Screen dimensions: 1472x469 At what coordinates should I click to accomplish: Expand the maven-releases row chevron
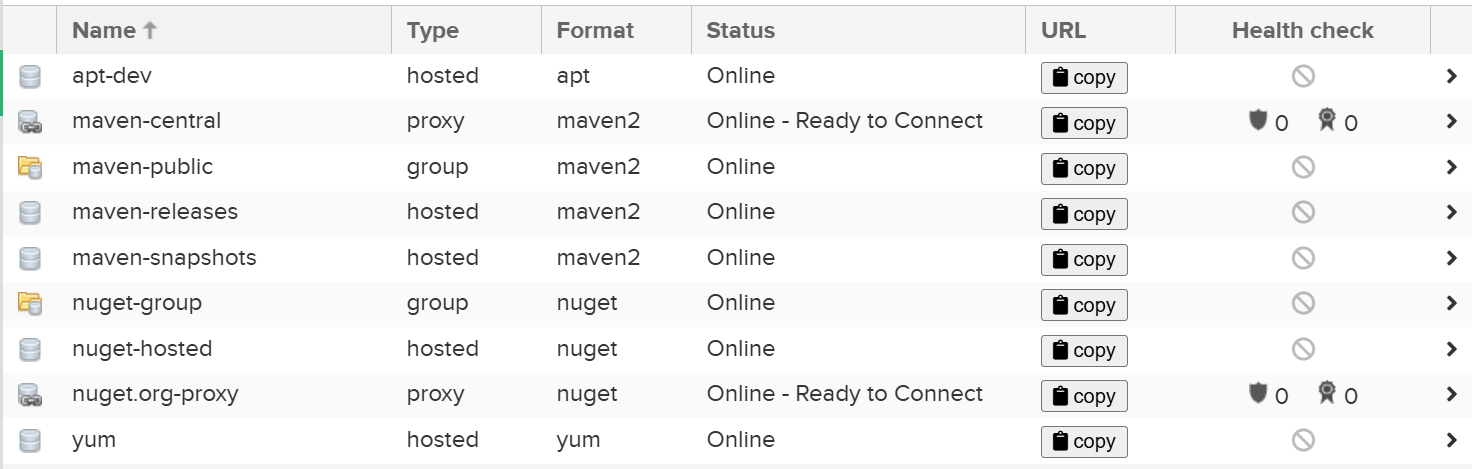coord(1451,212)
